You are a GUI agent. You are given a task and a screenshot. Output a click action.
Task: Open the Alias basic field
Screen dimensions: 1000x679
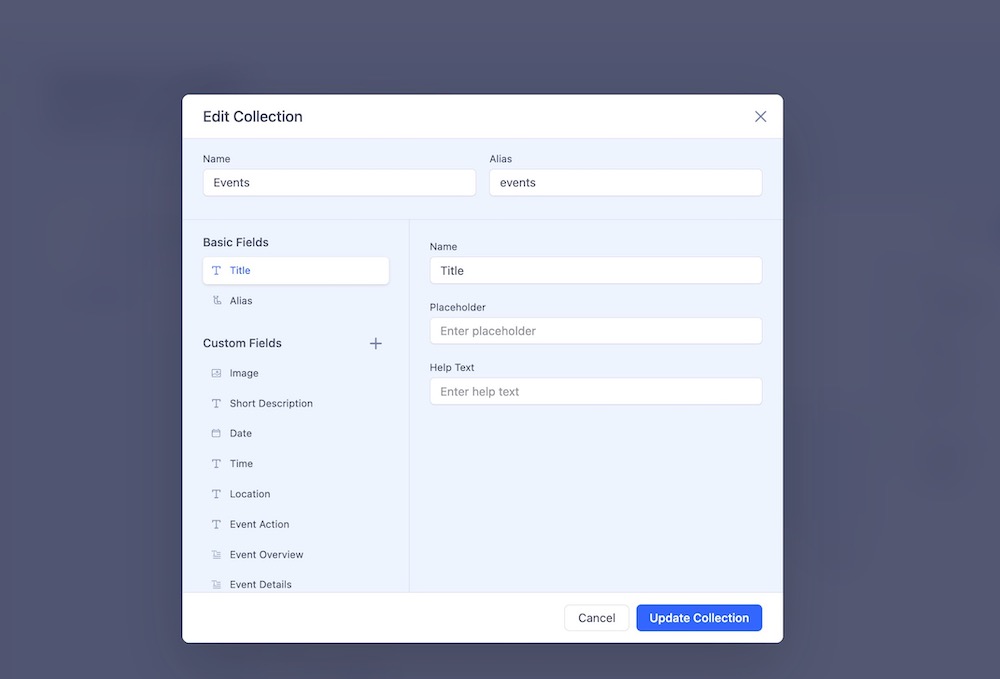click(241, 301)
